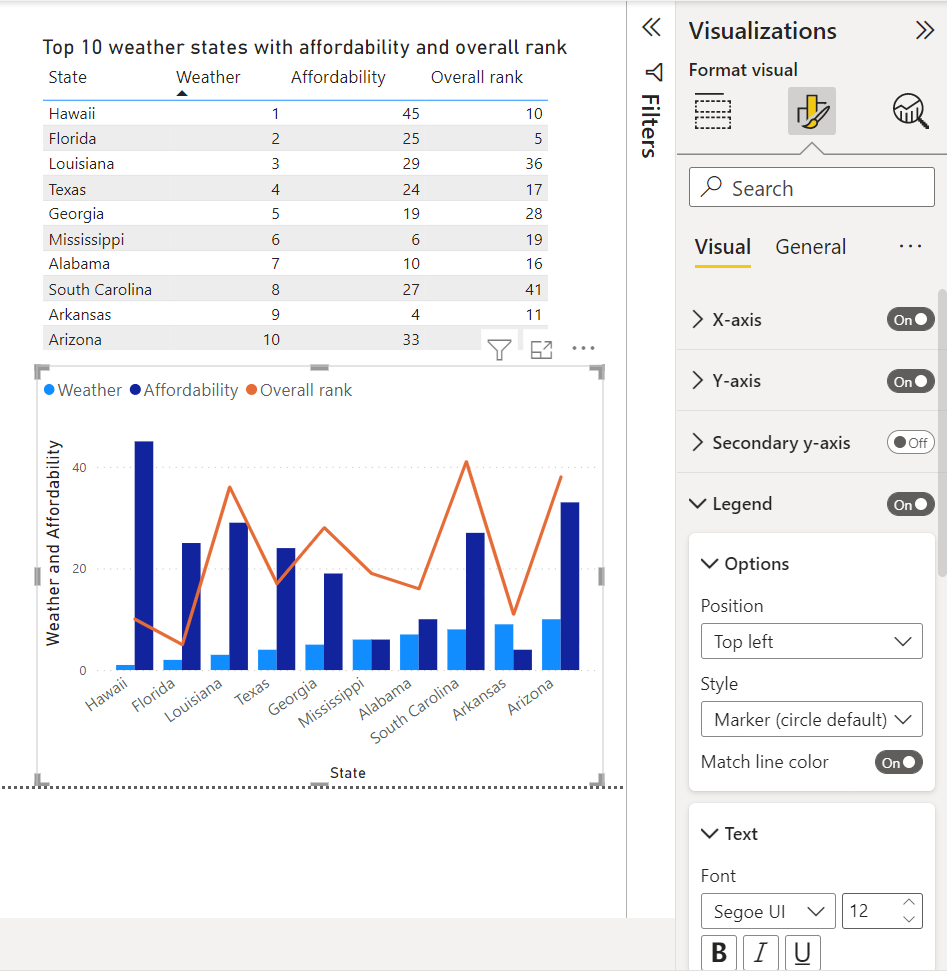947x971 pixels.
Task: Open the legend Position dropdown
Action: point(811,641)
